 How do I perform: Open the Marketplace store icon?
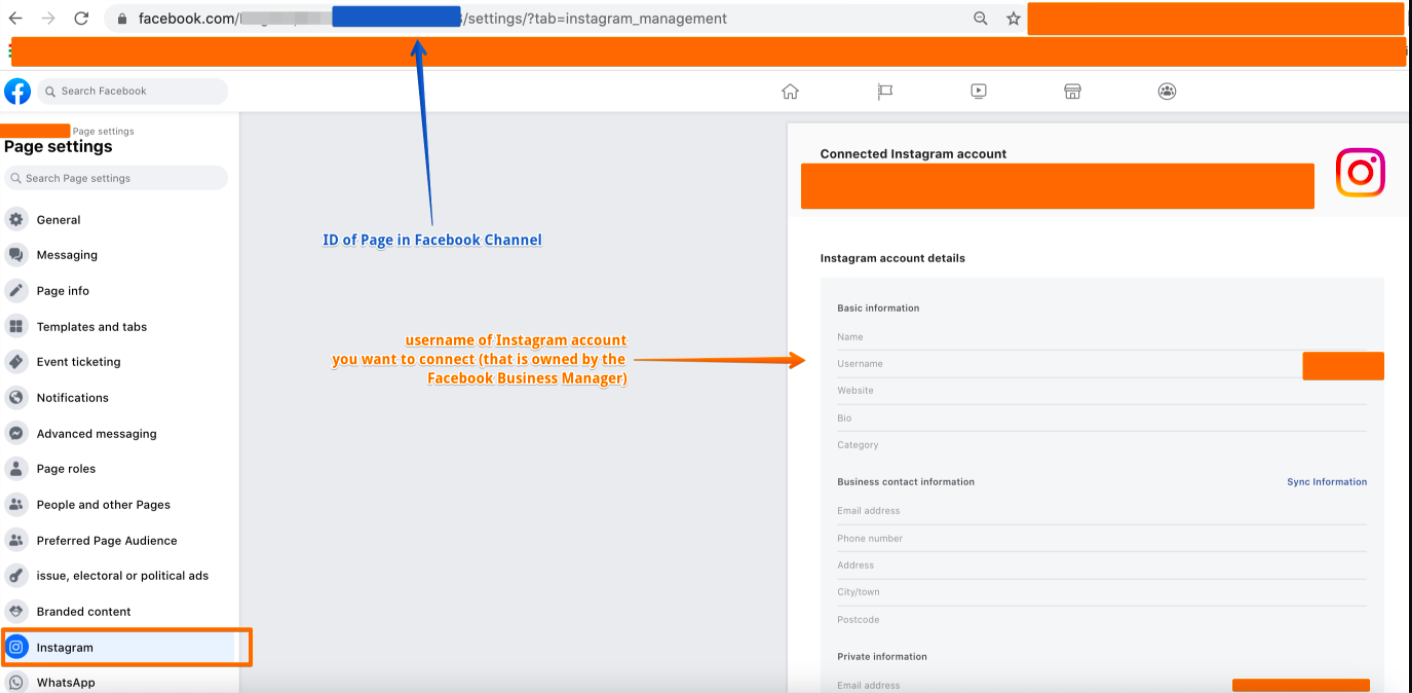tap(1072, 91)
